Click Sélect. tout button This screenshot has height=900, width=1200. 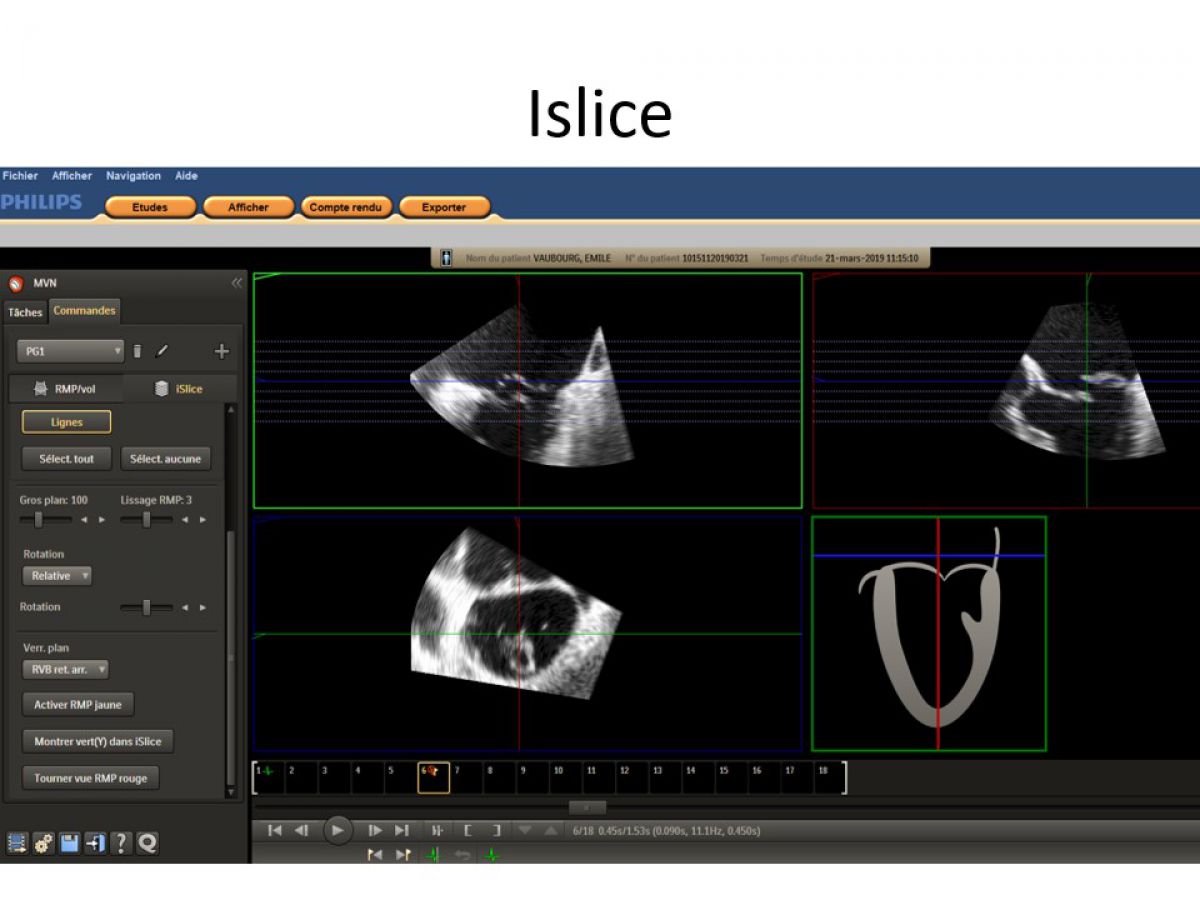(67, 459)
